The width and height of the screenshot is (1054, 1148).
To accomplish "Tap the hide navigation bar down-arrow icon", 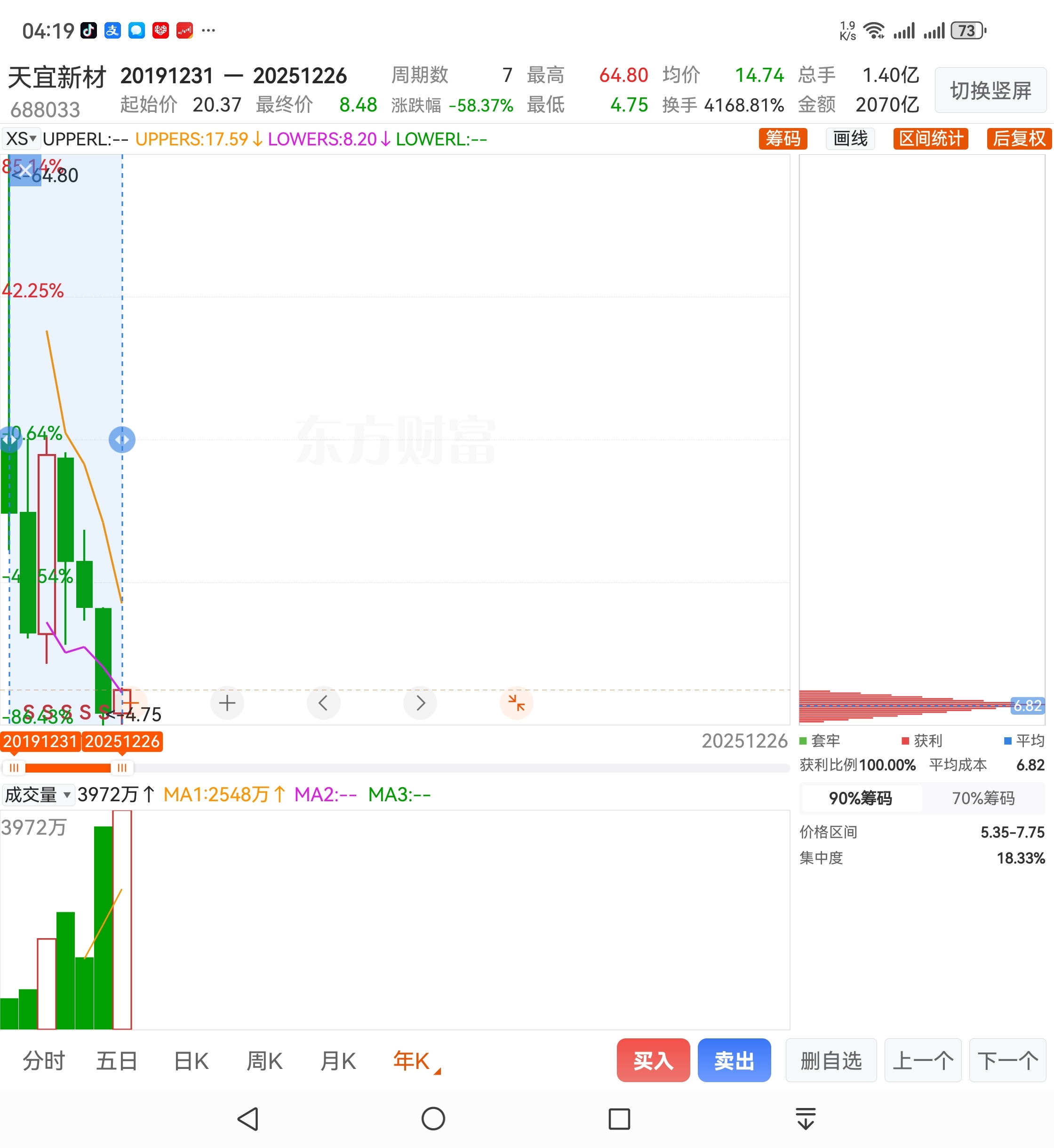I will click(806, 1118).
